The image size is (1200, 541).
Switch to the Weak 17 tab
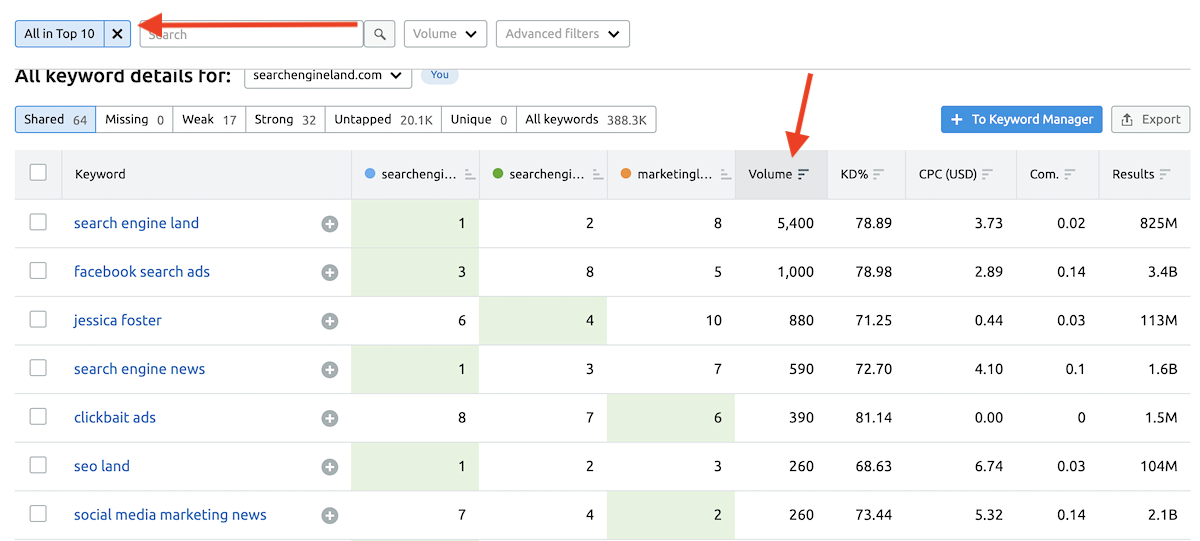click(x=209, y=120)
